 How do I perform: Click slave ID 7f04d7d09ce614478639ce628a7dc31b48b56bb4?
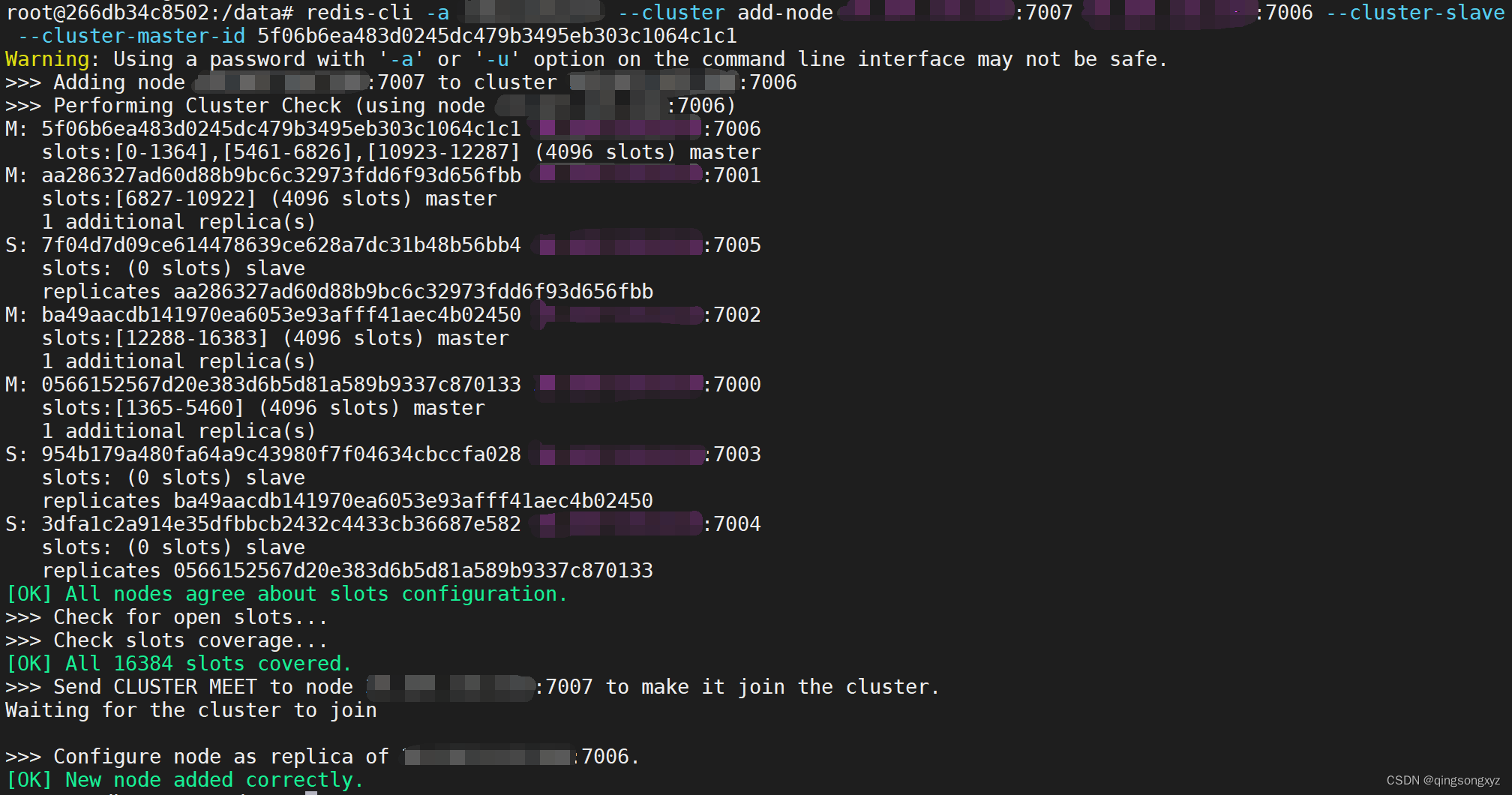click(x=281, y=245)
